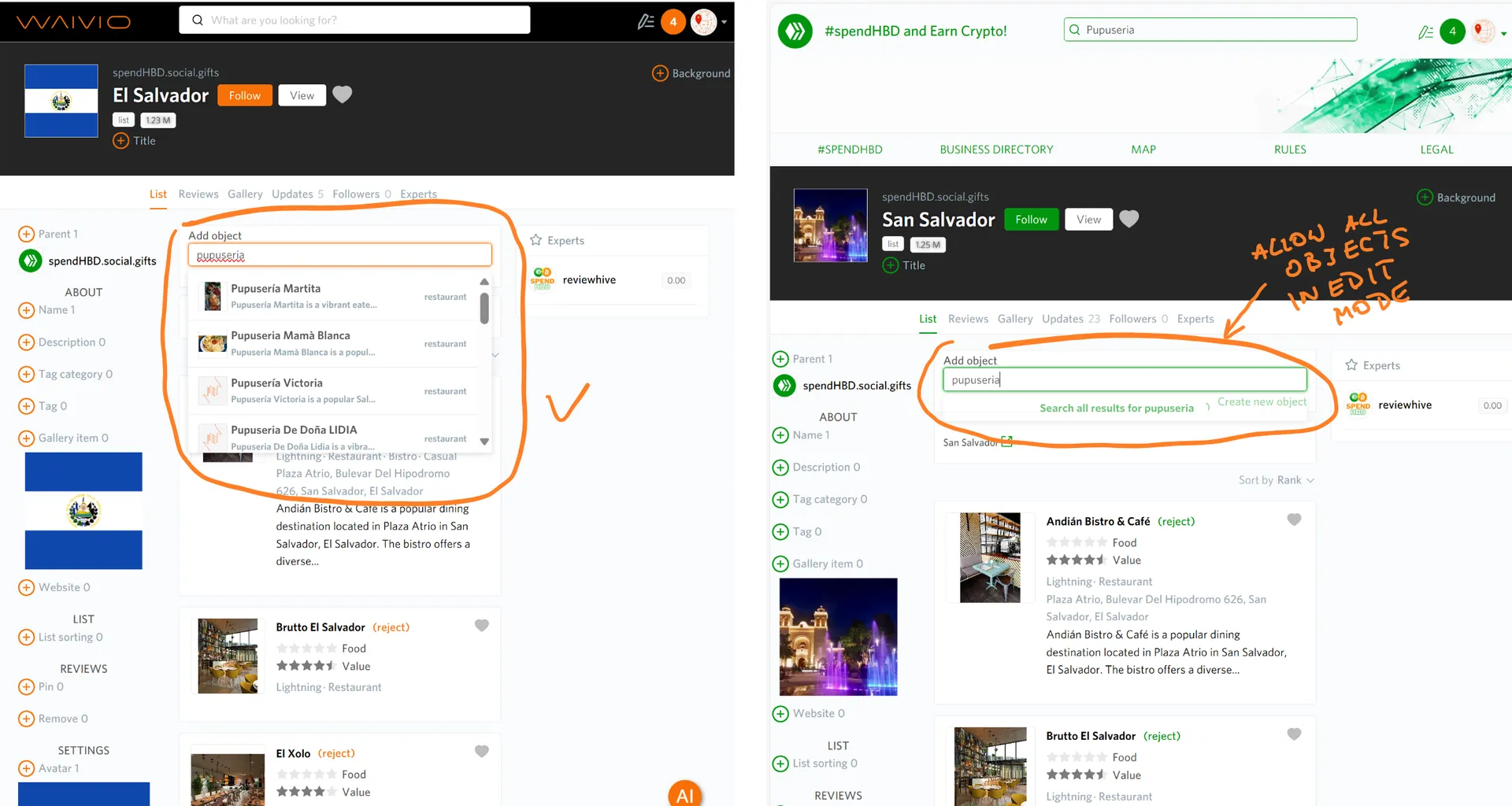Follow El Salvador with the orange button
This screenshot has height=806, width=1512.
coord(245,95)
